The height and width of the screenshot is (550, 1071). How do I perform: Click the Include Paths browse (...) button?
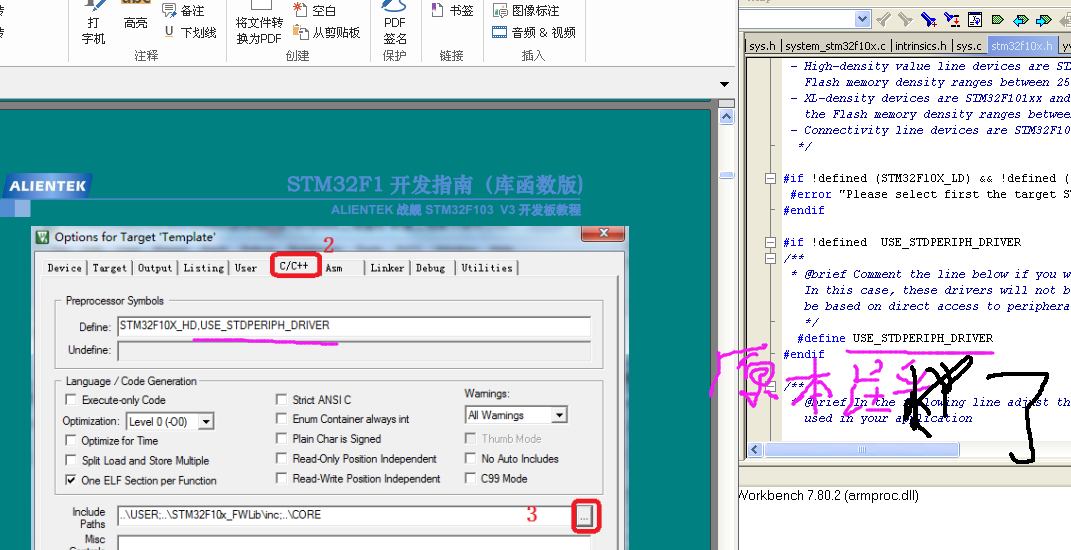coord(585,517)
